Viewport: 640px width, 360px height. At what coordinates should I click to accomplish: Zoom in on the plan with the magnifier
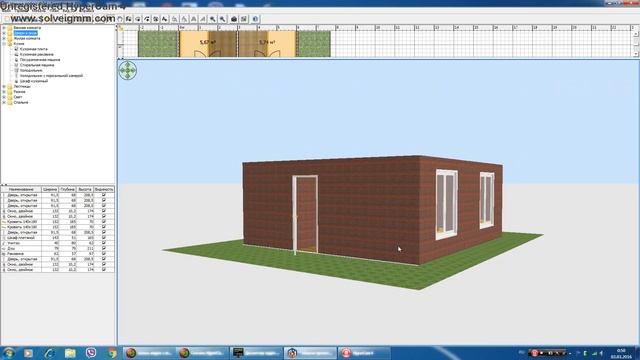tap(213, 19)
